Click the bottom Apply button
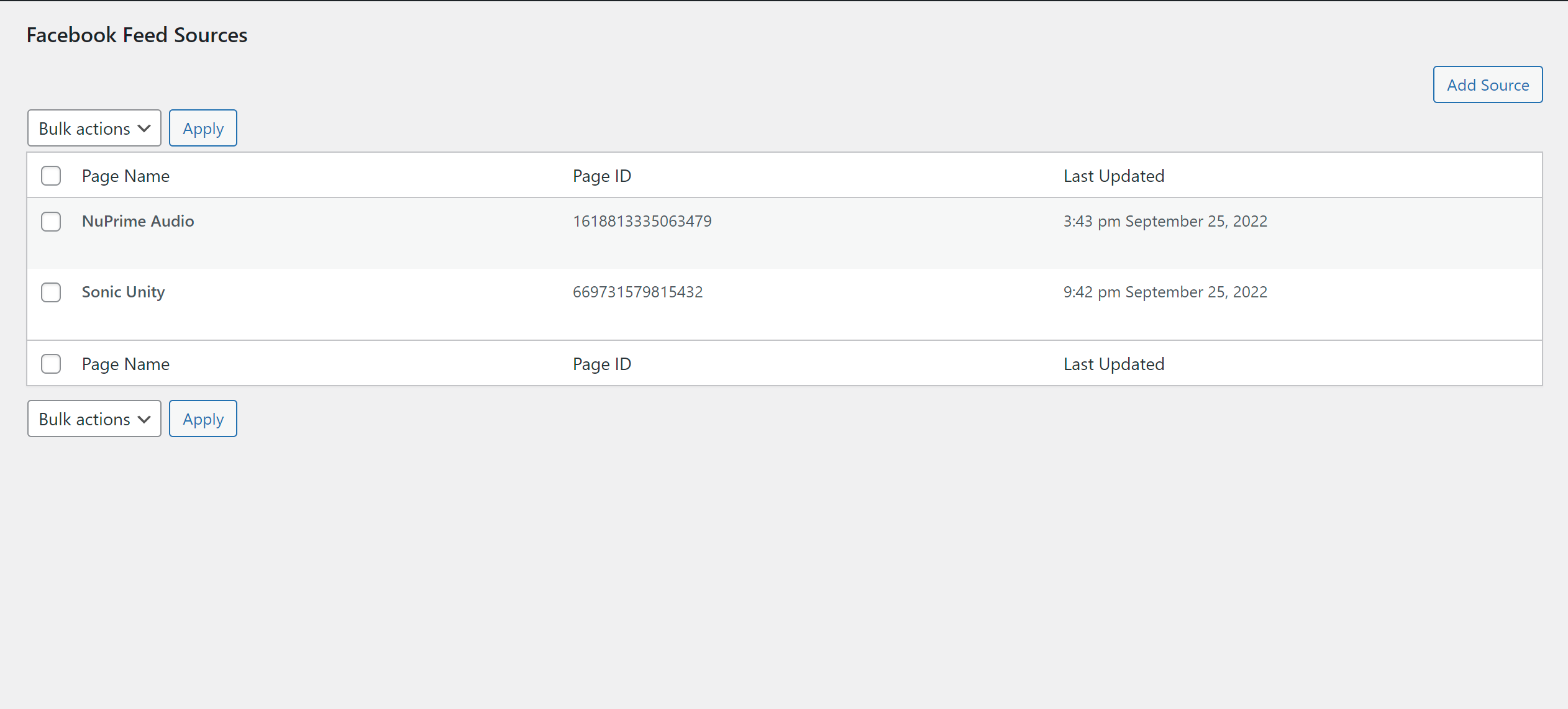 point(203,418)
